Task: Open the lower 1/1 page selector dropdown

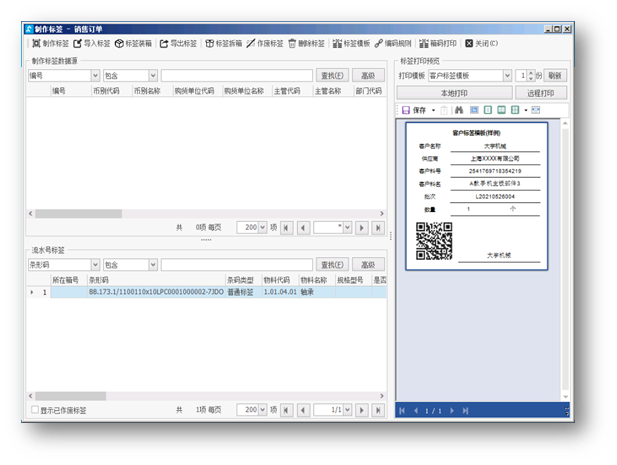Action: (347, 410)
